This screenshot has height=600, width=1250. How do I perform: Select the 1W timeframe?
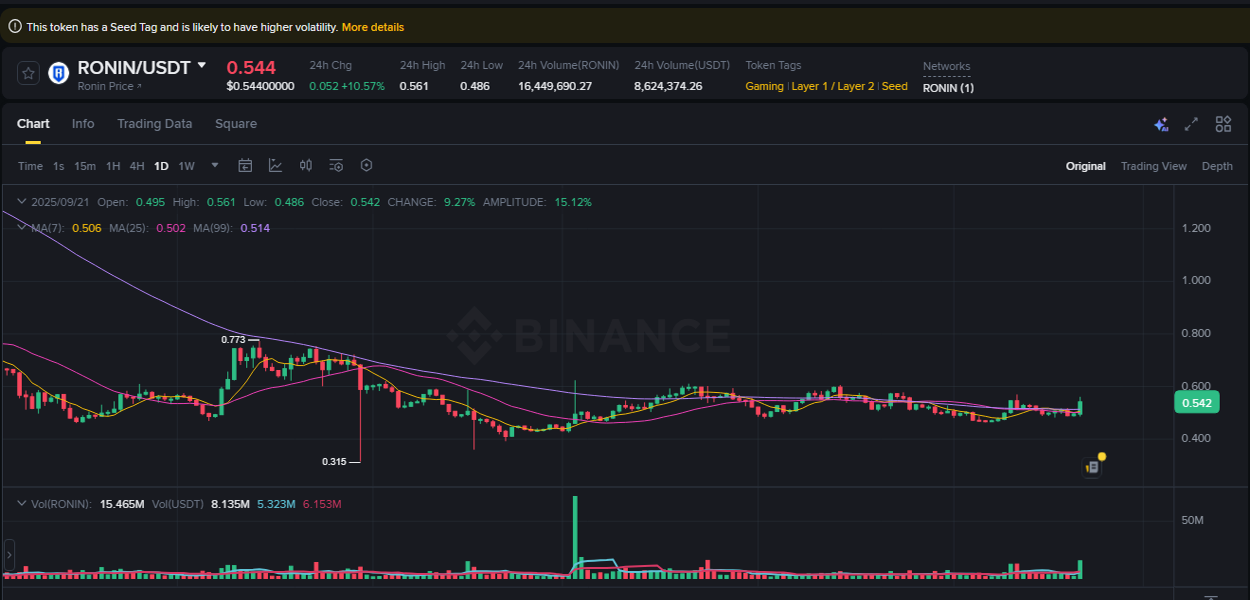tap(186, 165)
